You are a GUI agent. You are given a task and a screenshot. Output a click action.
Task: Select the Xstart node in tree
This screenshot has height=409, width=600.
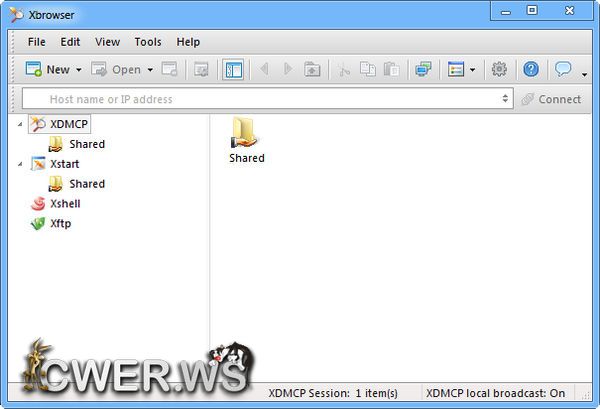(64, 163)
